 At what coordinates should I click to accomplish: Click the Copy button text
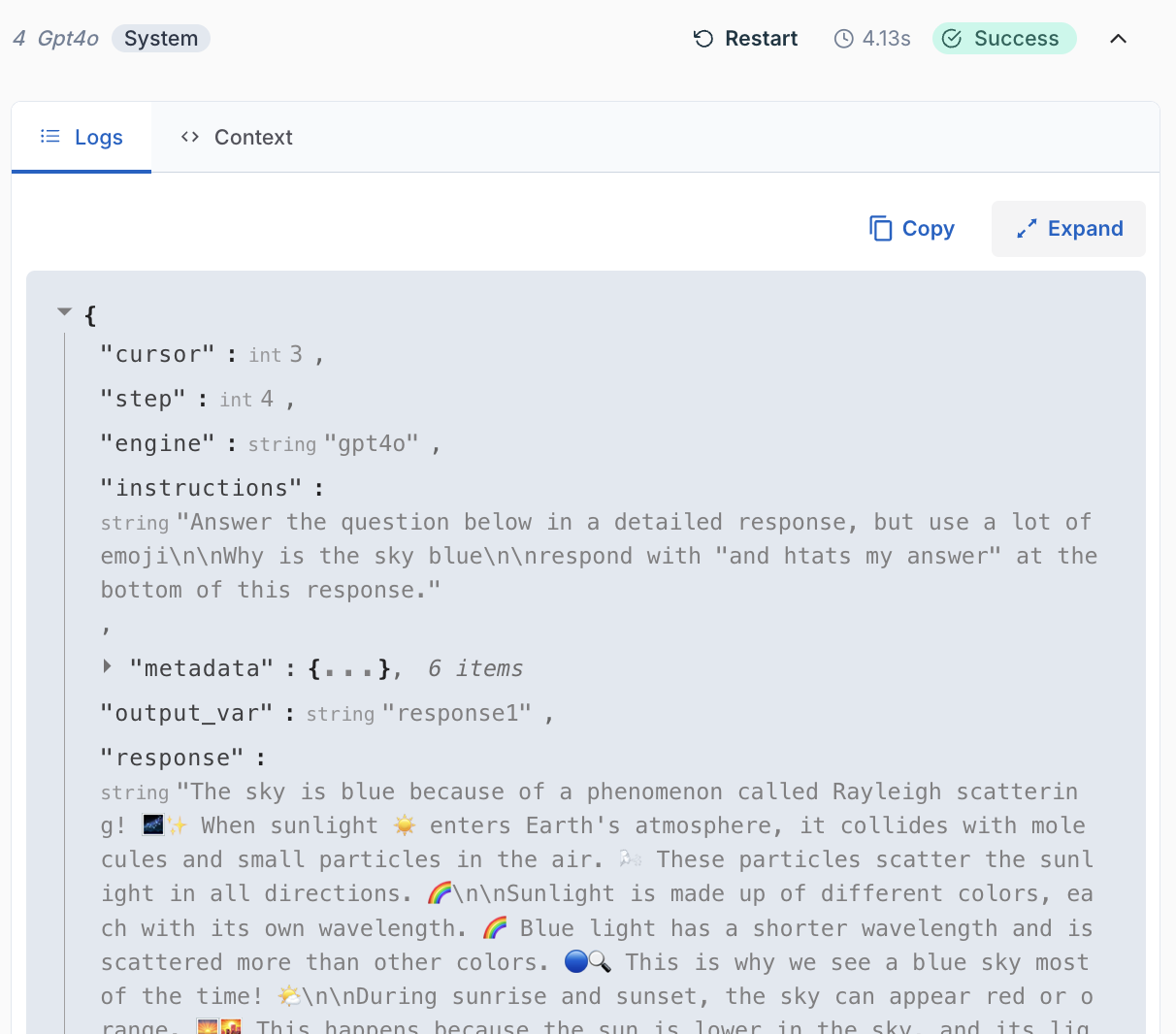point(929,229)
